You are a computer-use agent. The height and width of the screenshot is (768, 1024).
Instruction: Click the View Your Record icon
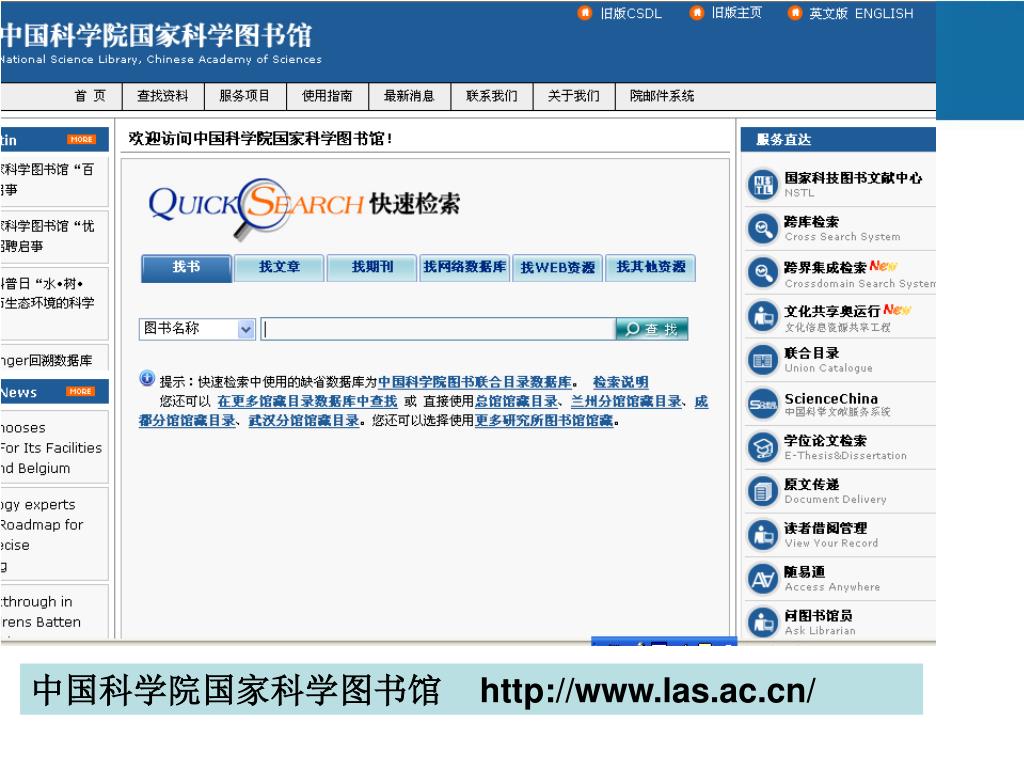[x=762, y=535]
